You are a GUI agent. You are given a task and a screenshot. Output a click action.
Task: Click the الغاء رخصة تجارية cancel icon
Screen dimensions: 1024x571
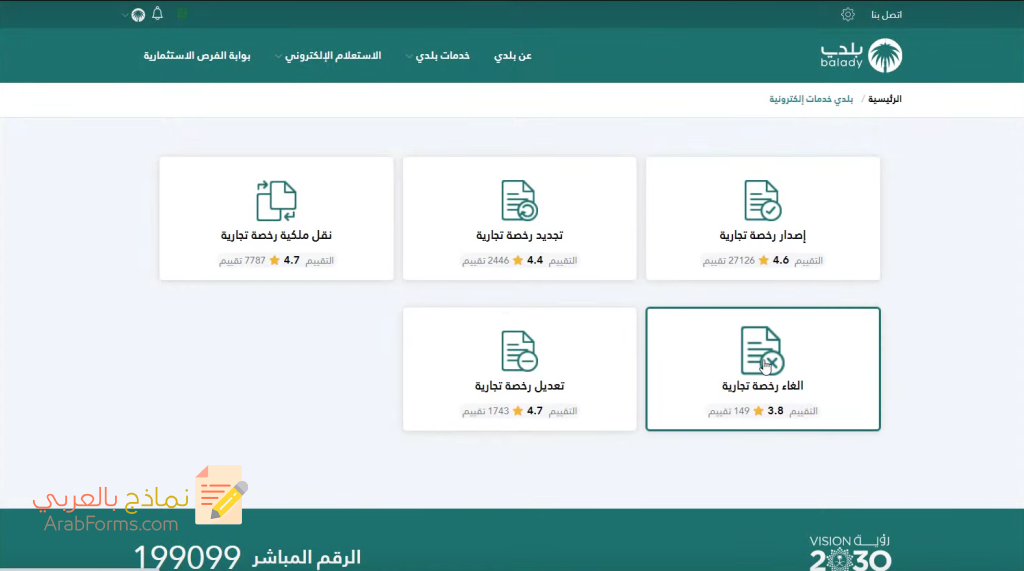pos(762,350)
